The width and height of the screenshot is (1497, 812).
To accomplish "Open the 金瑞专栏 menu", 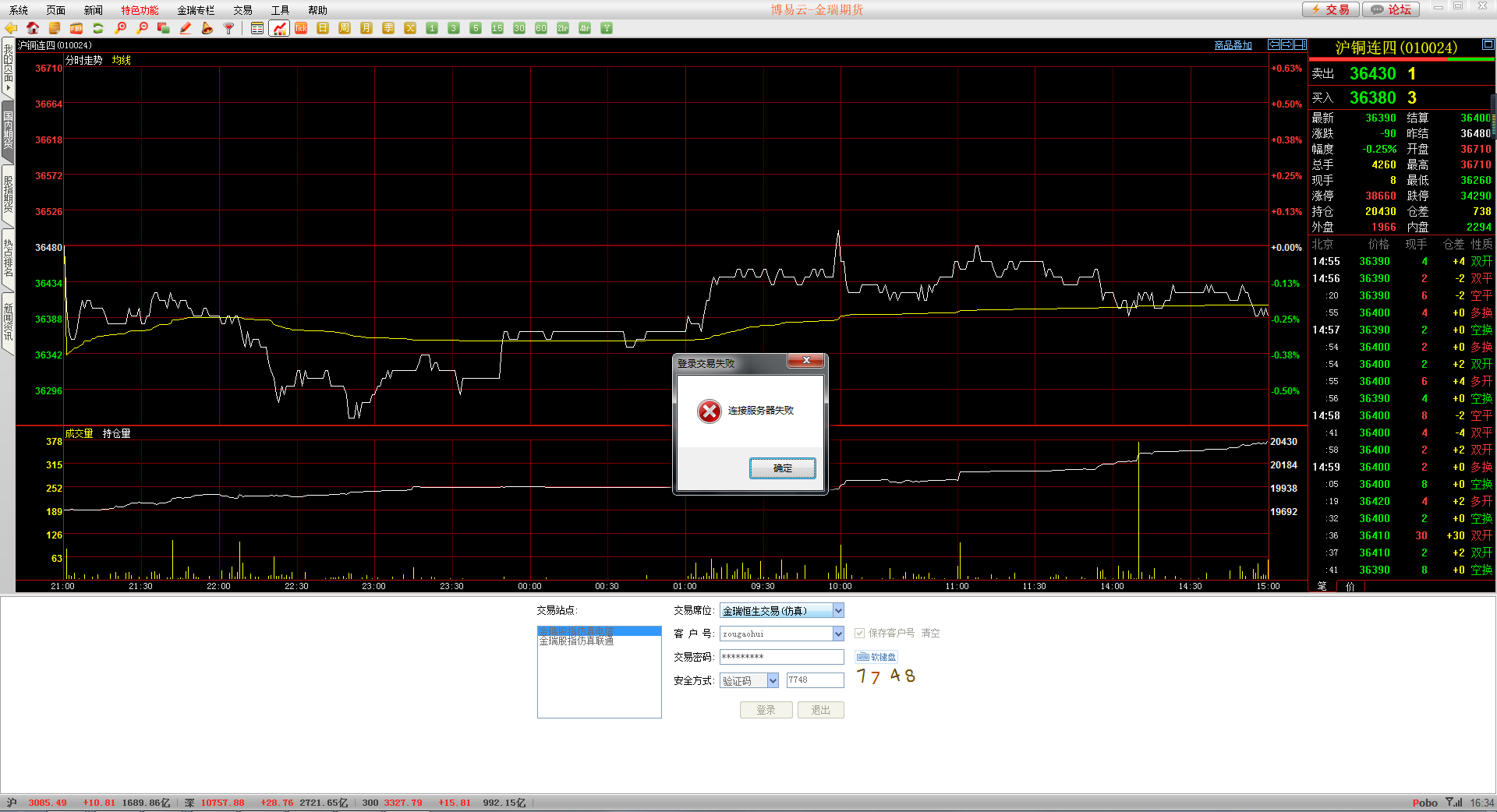I will click(x=196, y=10).
